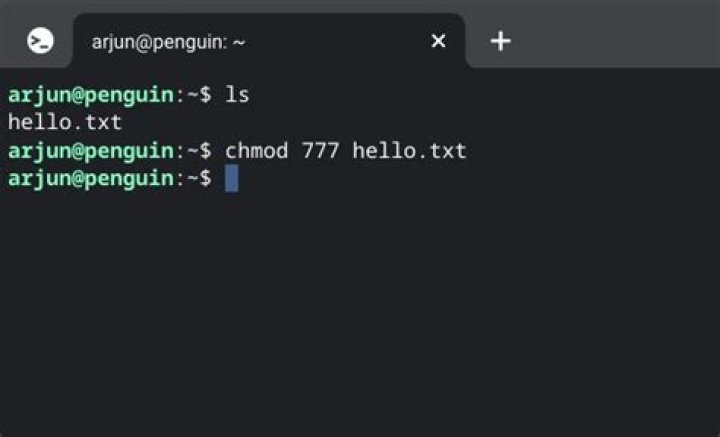Close the arjun@penguin tab

pos(438,41)
